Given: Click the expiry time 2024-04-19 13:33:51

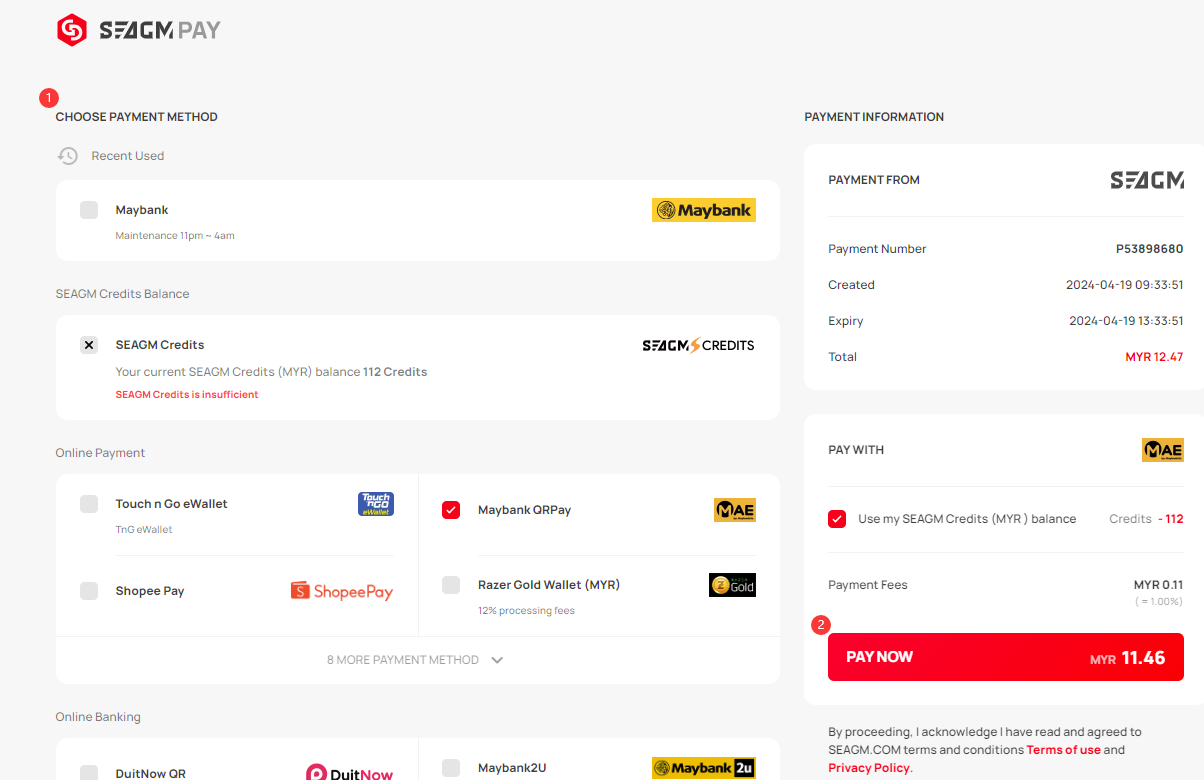Looking at the screenshot, I should (x=1126, y=321).
